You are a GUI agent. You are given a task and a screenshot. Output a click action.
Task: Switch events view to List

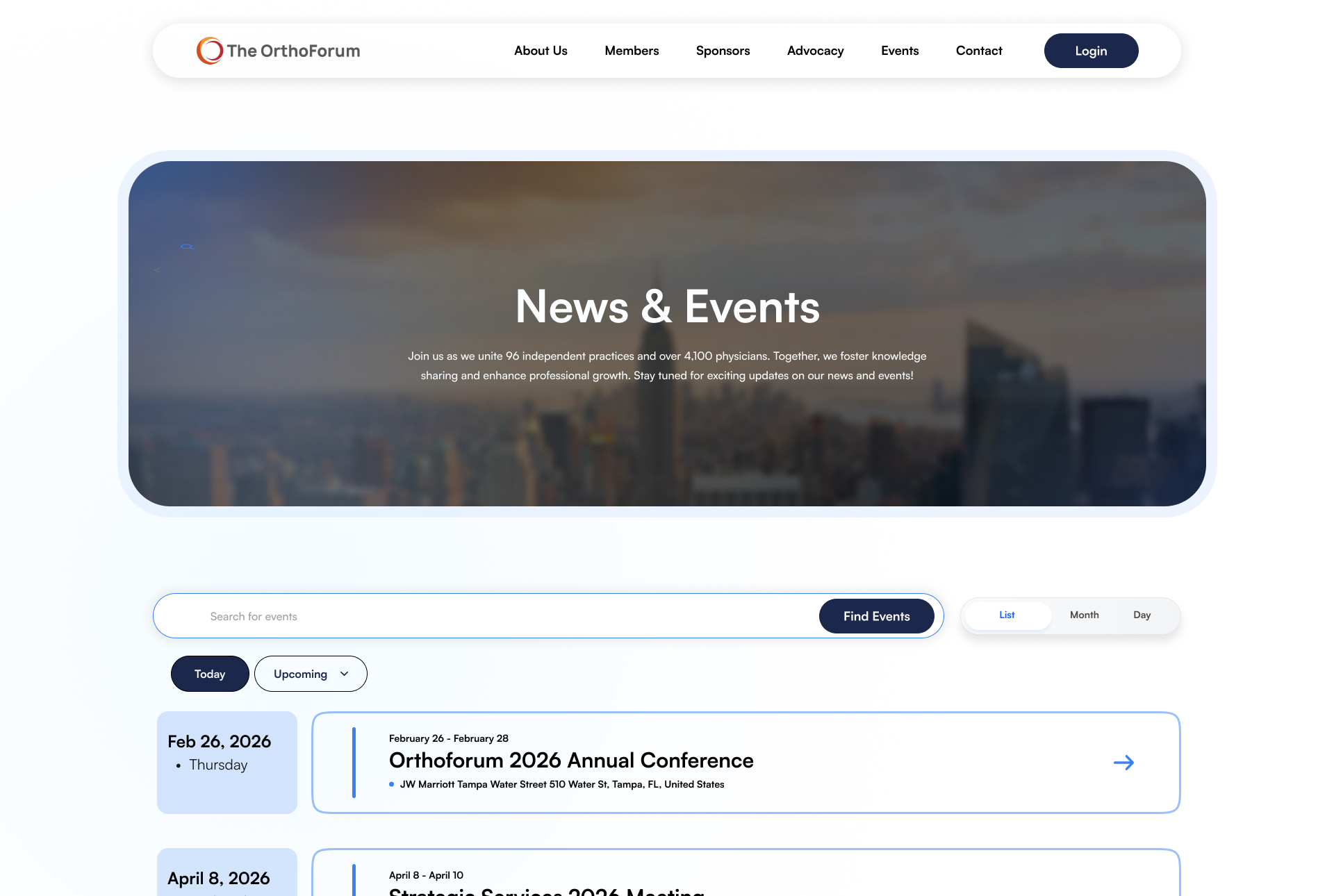click(1007, 615)
